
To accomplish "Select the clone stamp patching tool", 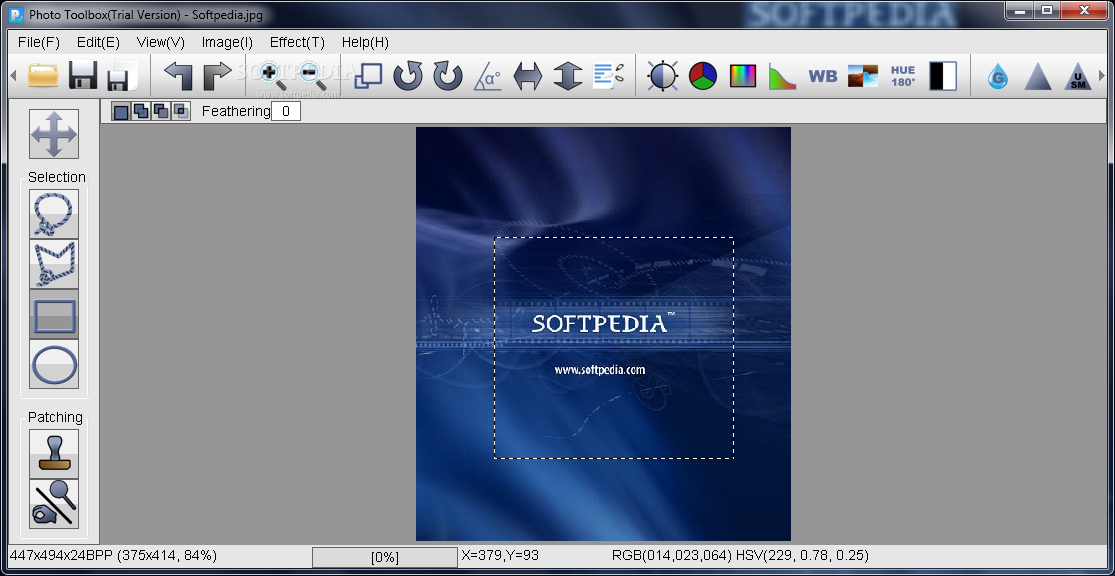I will tap(54, 454).
